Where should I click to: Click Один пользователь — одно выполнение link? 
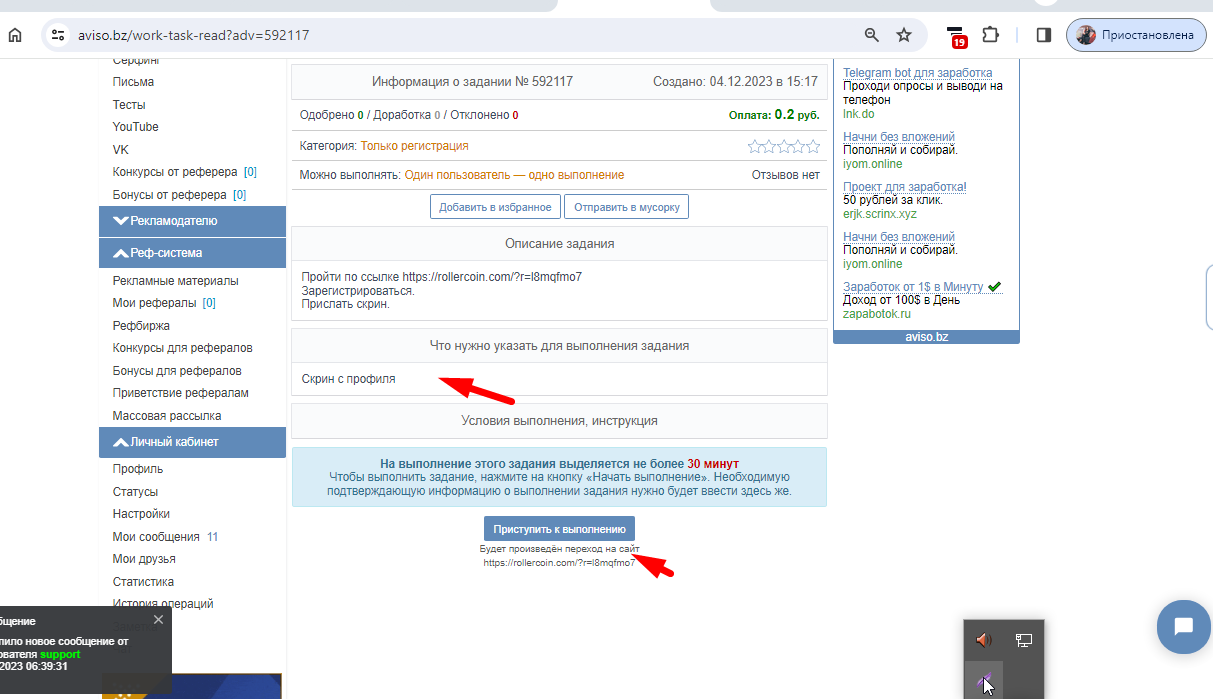click(x=514, y=175)
